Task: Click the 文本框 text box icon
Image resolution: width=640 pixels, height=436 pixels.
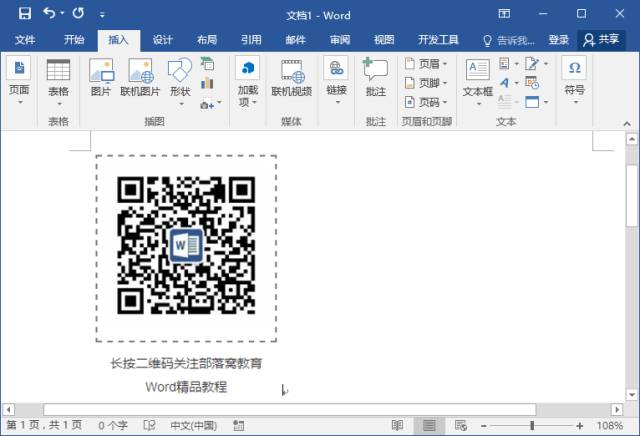Action: [x=478, y=79]
